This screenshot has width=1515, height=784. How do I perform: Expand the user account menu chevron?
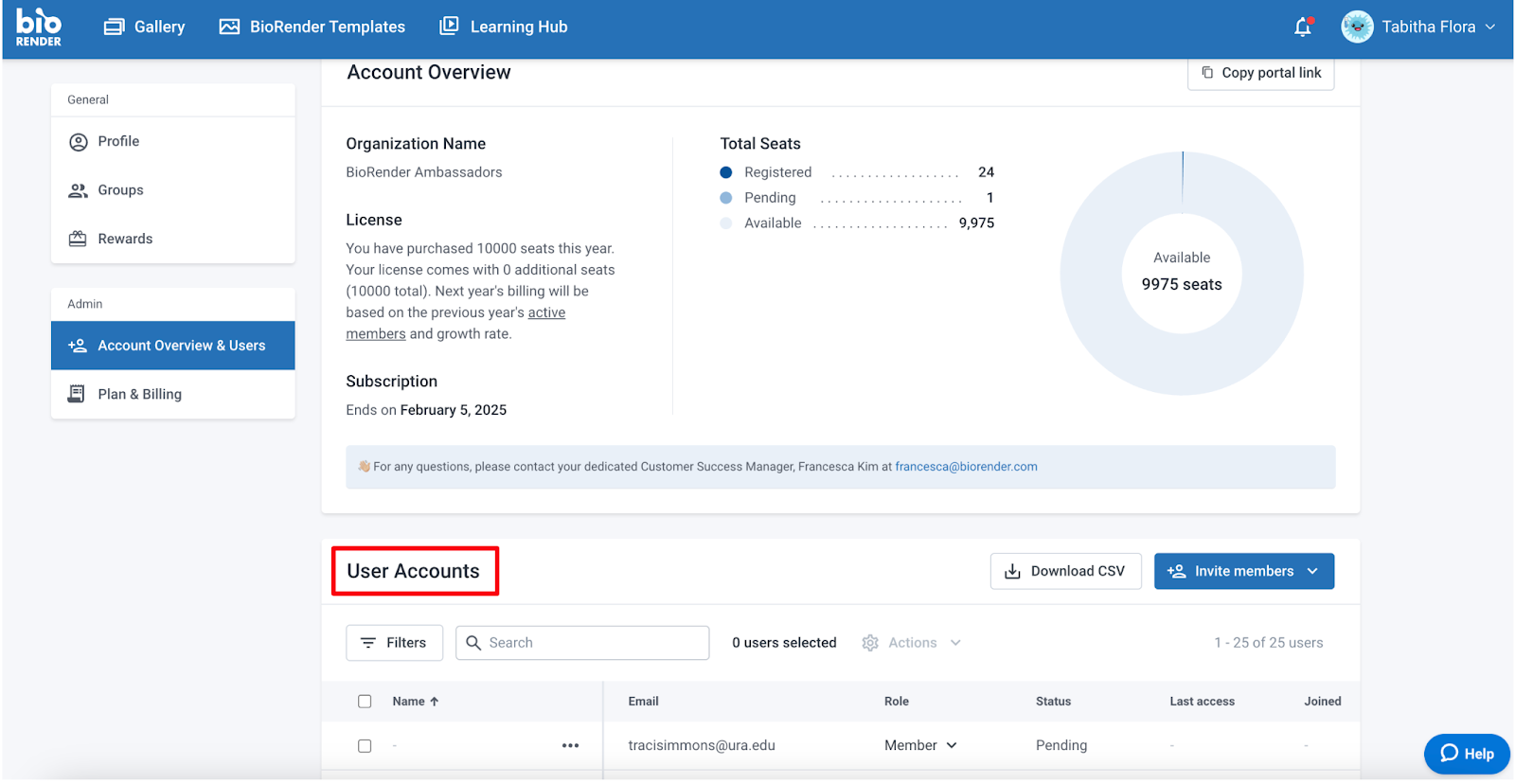1490,27
